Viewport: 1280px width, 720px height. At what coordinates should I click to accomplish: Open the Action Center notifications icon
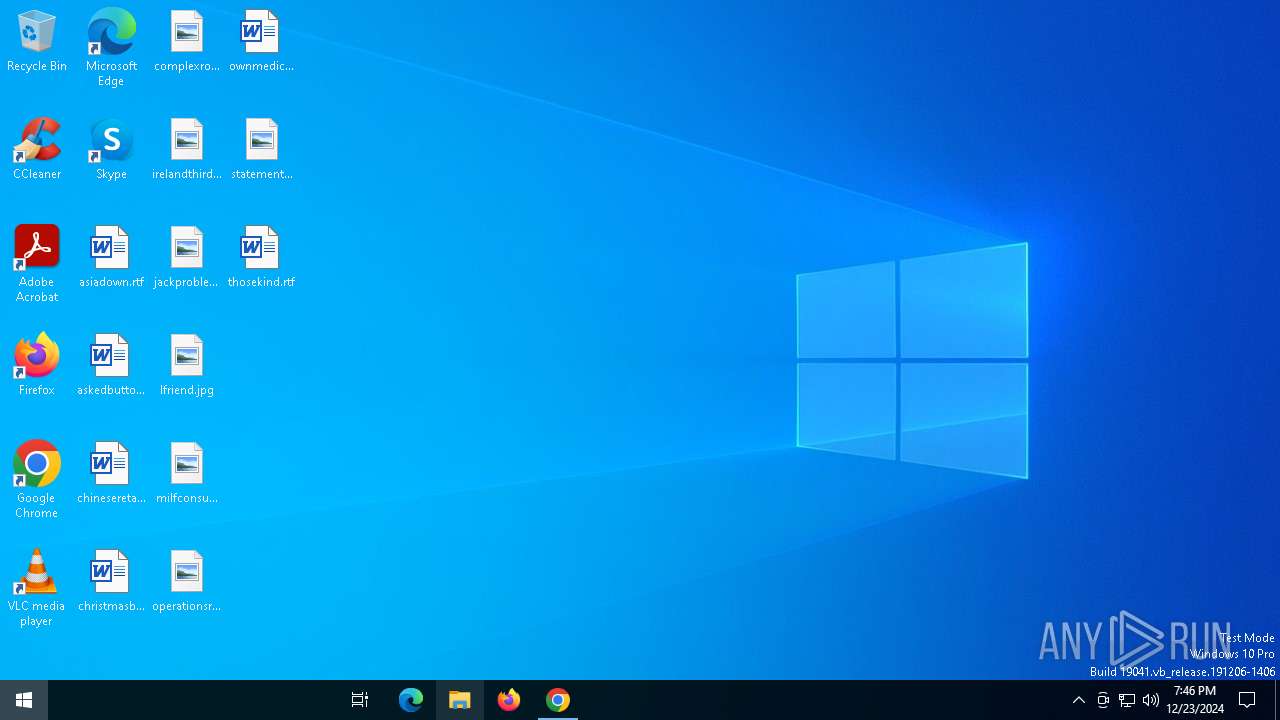[1247, 700]
